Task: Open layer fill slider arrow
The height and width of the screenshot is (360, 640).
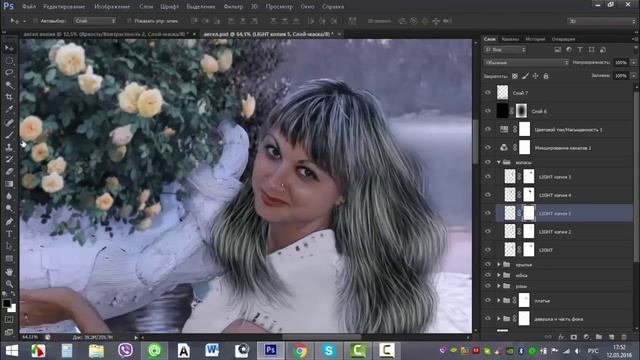Action: 633,76
